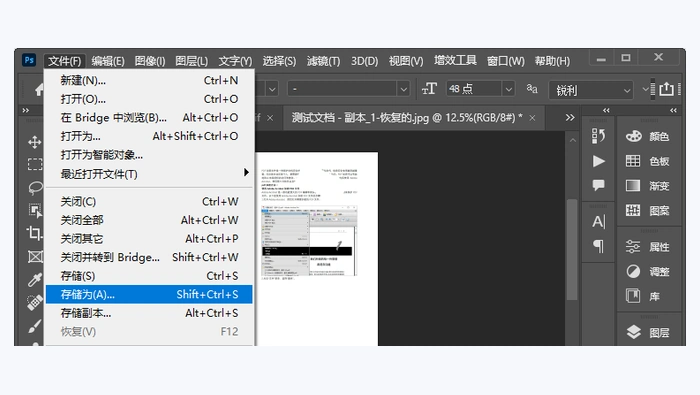
Task: Open the 图层(L) menu
Action: (191, 61)
